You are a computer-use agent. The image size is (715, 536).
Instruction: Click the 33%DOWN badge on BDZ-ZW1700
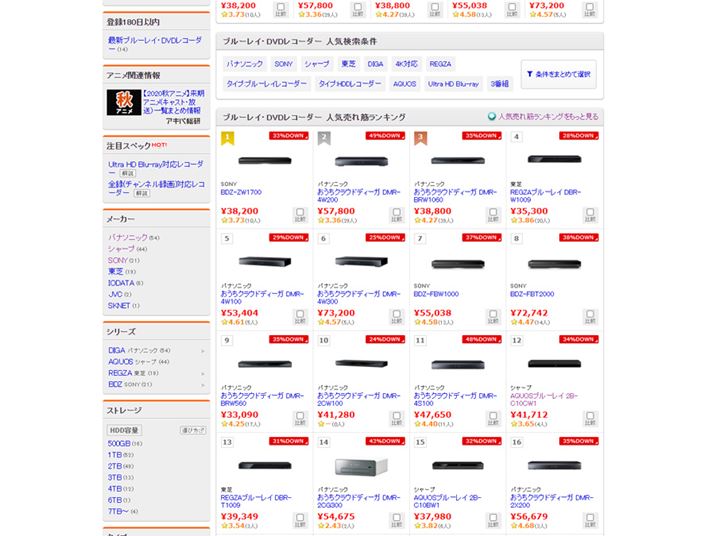289,135
